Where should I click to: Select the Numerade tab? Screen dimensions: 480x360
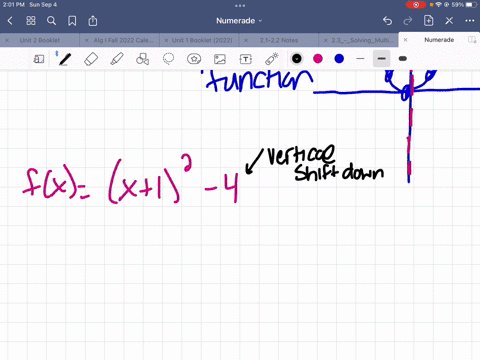(439, 40)
